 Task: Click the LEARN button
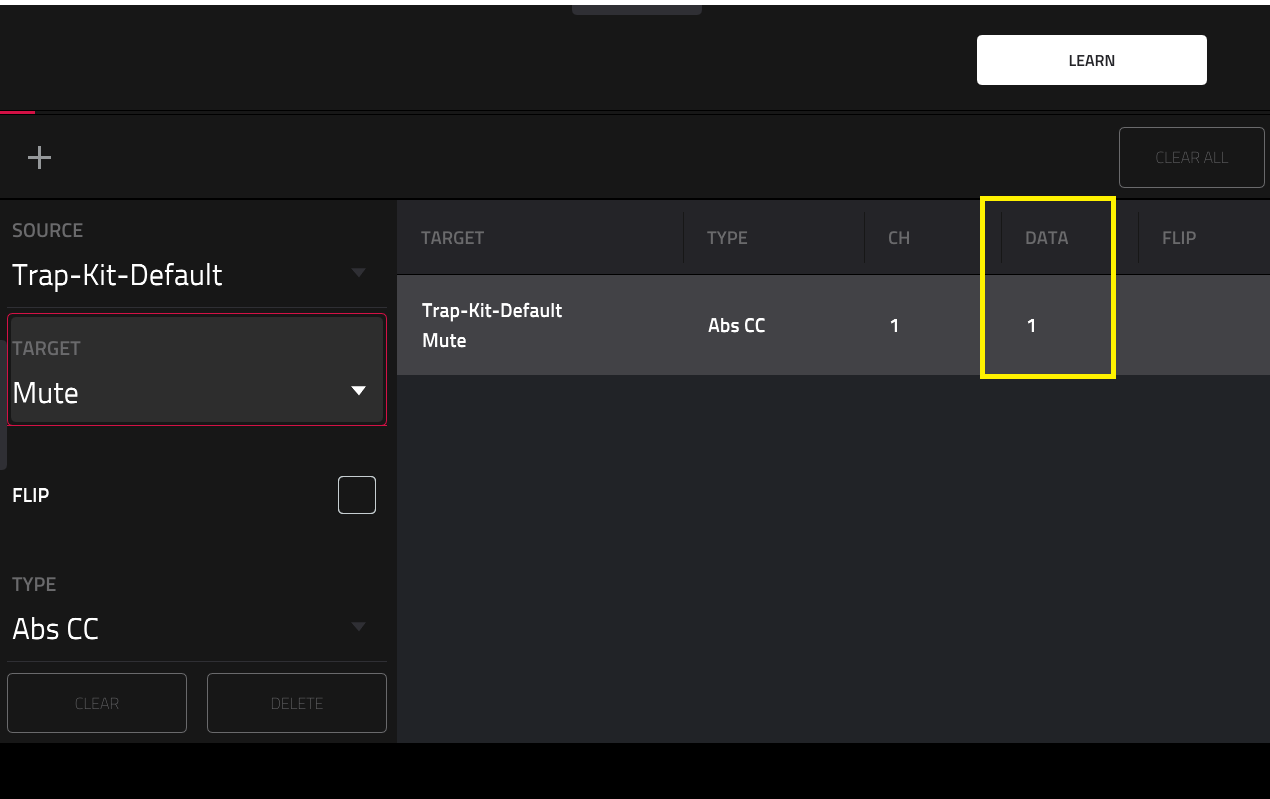[1091, 60]
